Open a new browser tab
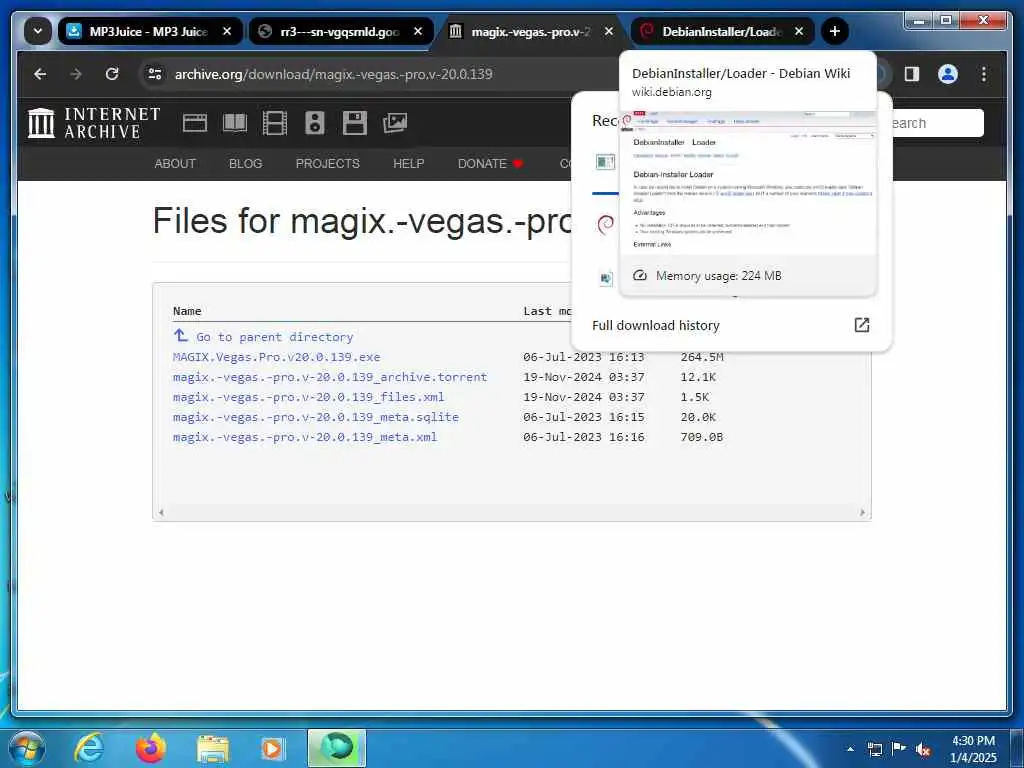Screen dimensions: 1024x768 (x=835, y=31)
